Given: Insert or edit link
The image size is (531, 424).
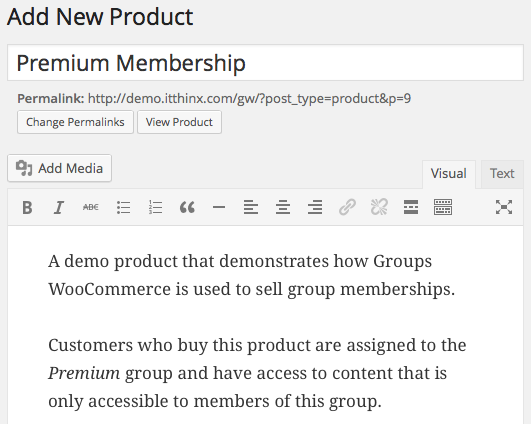Looking at the screenshot, I should point(347,207).
